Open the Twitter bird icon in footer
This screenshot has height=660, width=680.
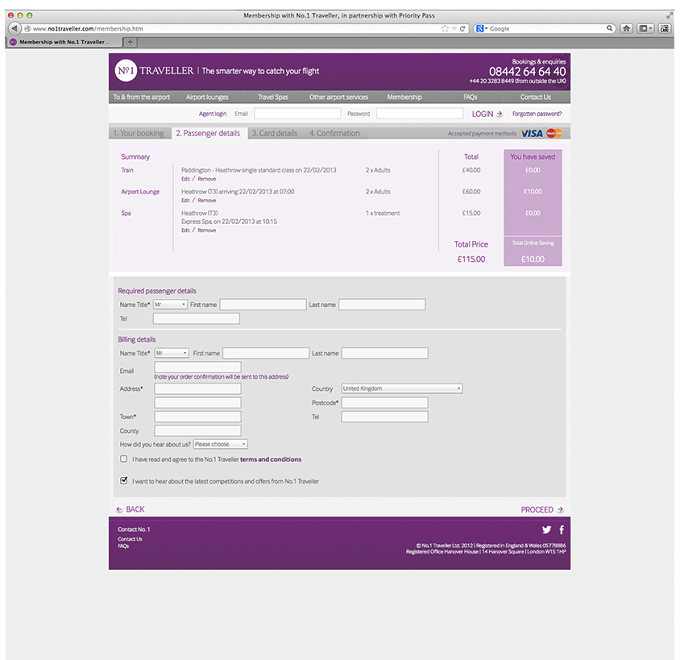[x=546, y=529]
